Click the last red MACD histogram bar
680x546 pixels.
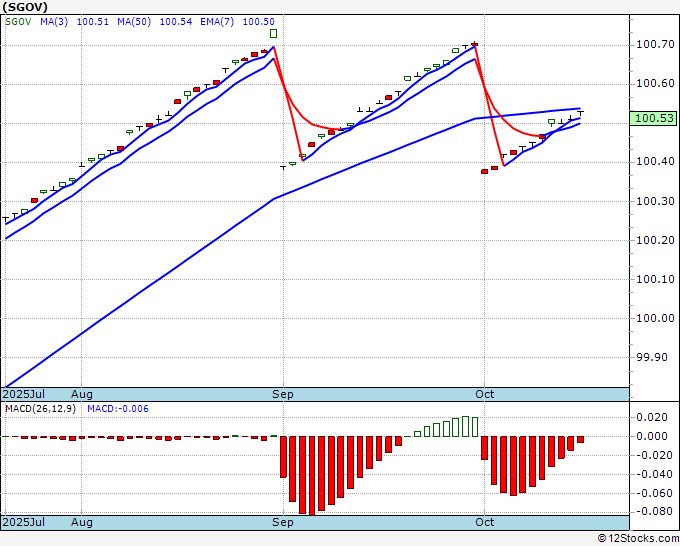[580, 439]
